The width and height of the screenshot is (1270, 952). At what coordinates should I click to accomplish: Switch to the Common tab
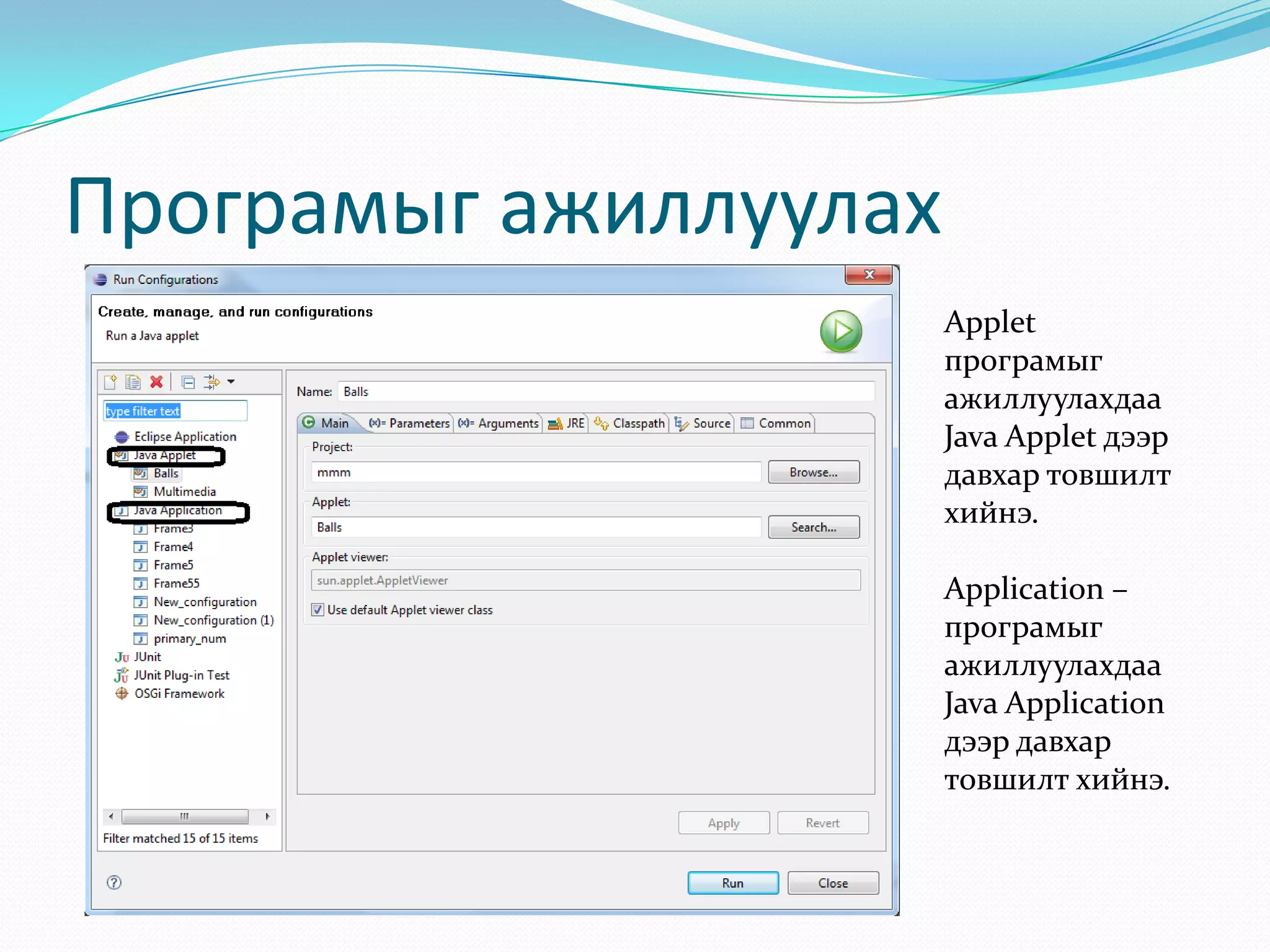click(776, 423)
